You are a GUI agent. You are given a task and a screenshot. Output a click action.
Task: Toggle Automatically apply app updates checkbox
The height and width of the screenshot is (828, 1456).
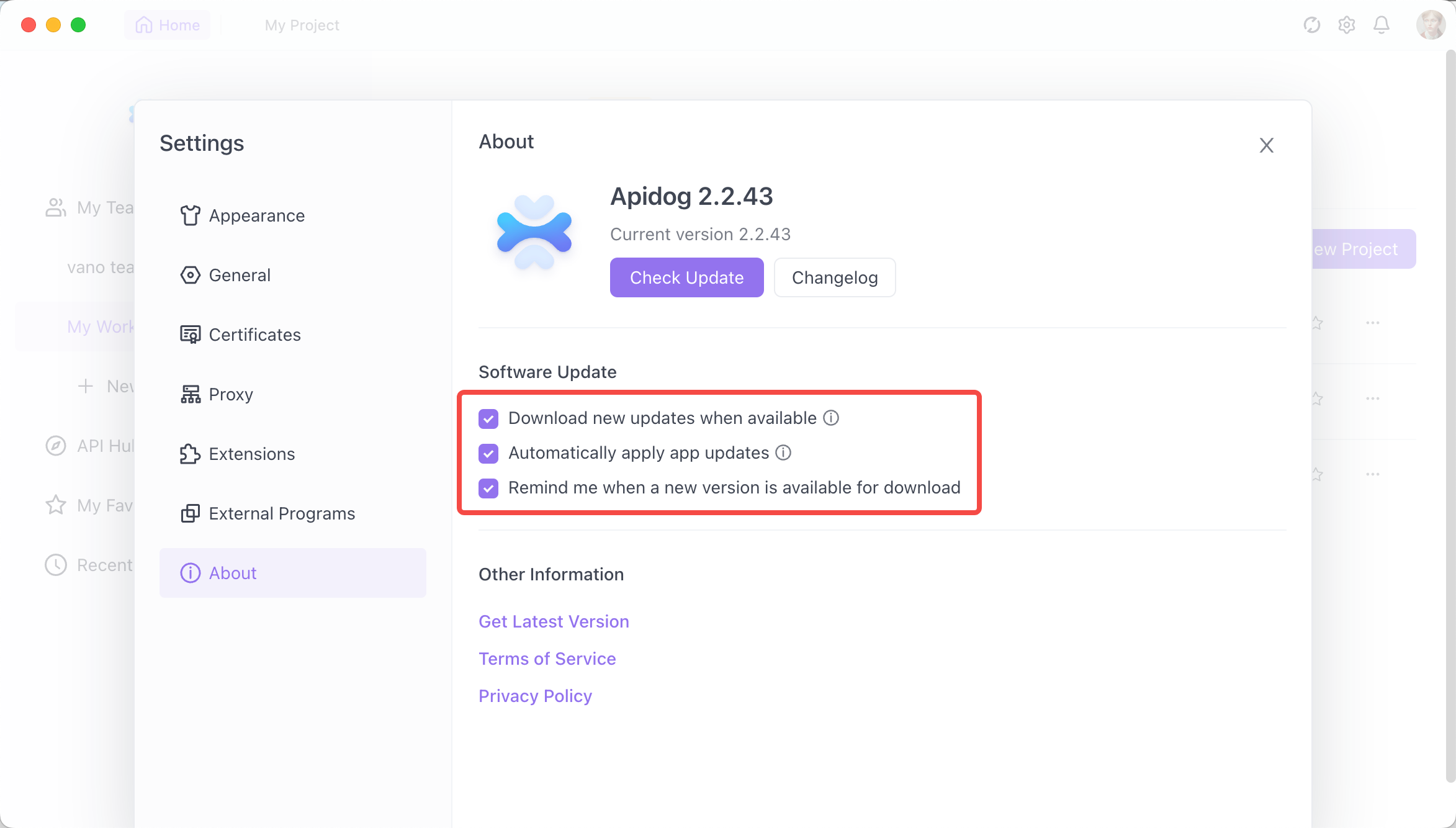point(488,454)
